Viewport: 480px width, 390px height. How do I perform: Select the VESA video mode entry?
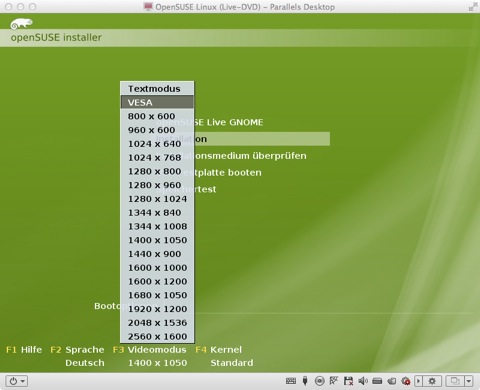[157, 102]
